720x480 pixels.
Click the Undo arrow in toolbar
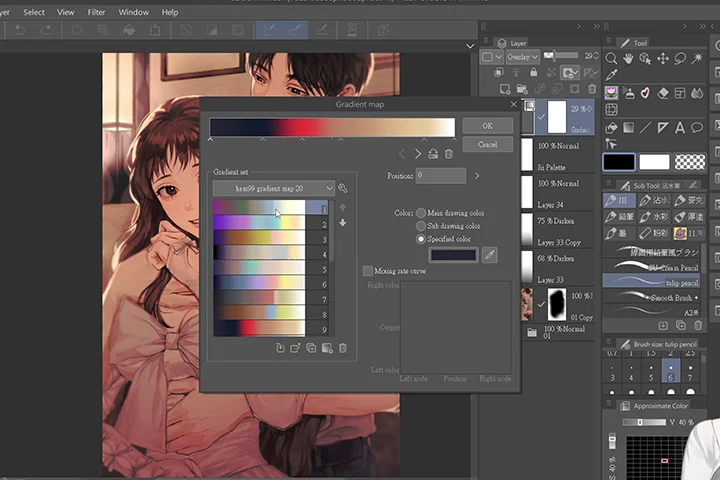pyautogui.click(x=20, y=30)
